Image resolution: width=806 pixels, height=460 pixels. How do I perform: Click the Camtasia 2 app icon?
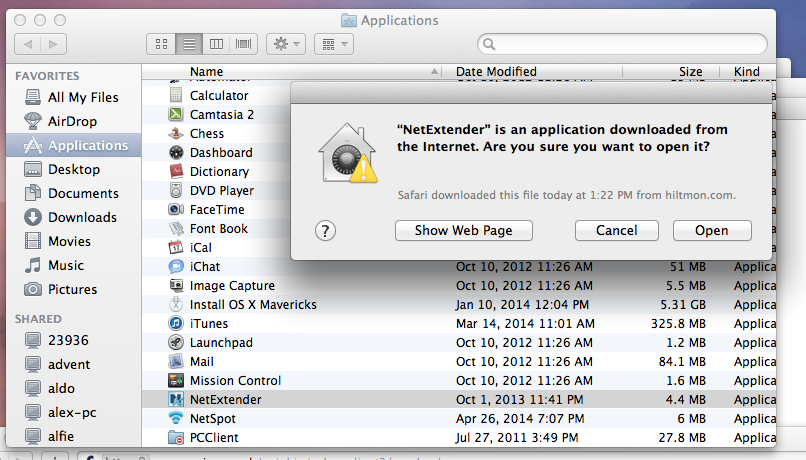tap(176, 114)
